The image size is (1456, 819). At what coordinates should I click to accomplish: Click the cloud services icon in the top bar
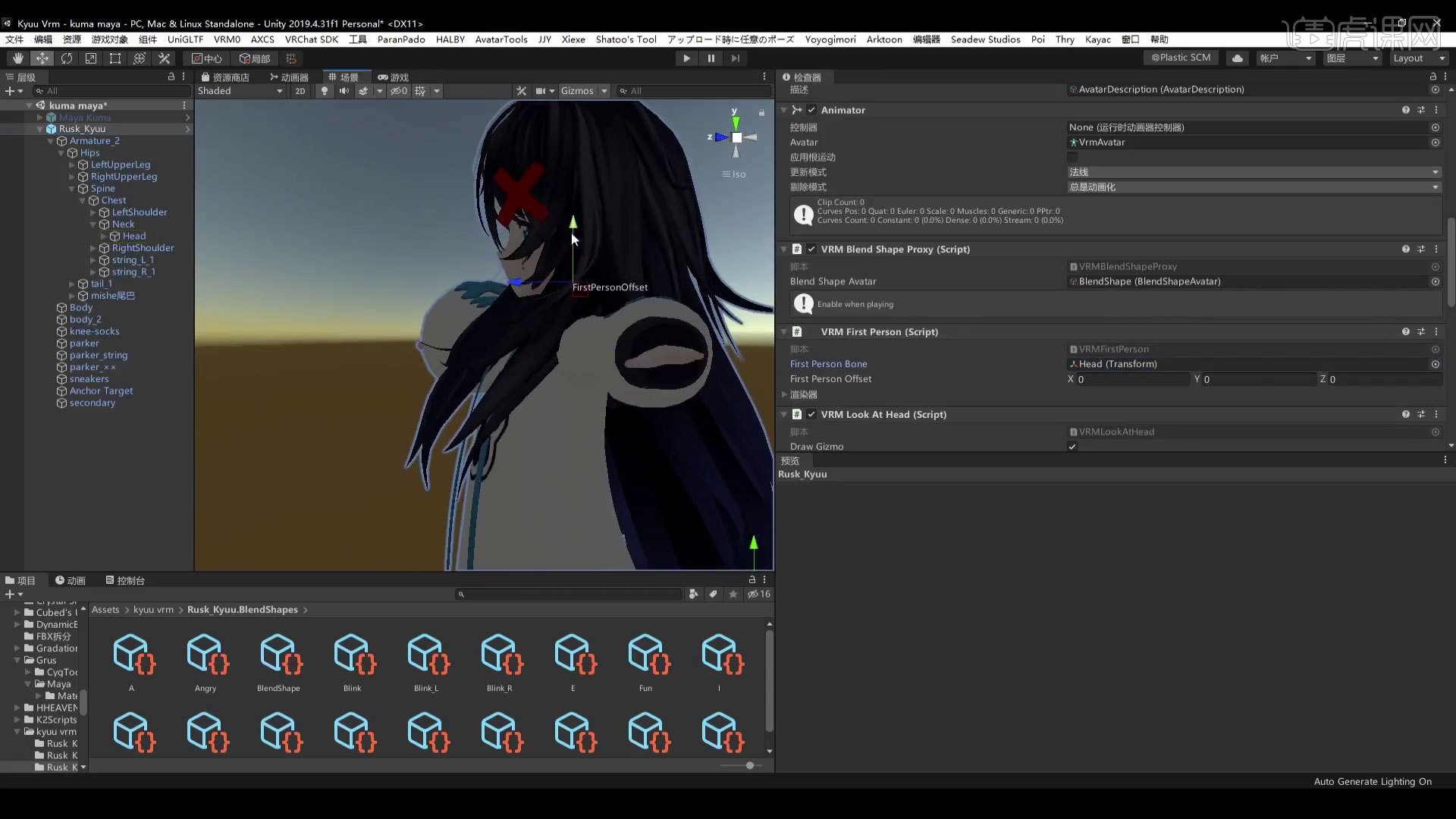[1236, 58]
